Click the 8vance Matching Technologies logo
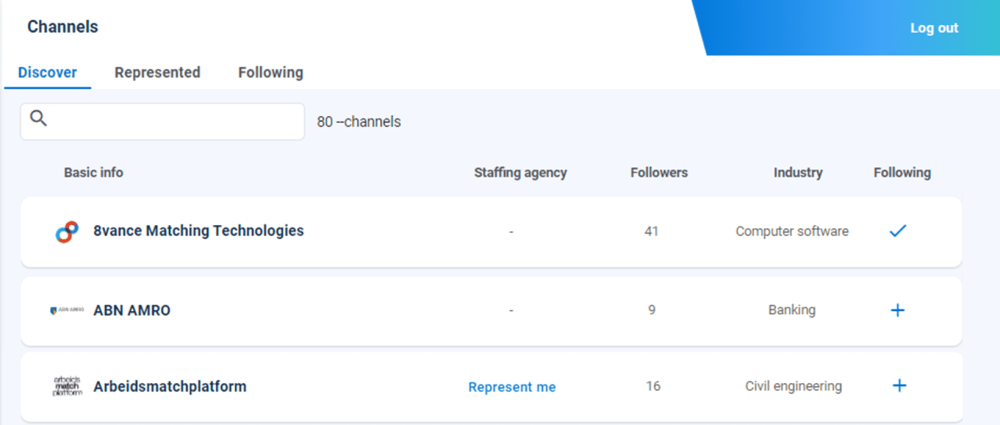Screen dimensions: 1000x425 67,232
